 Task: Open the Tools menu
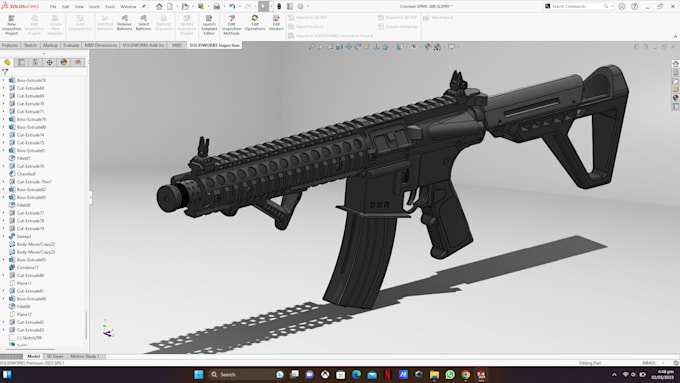pos(110,7)
